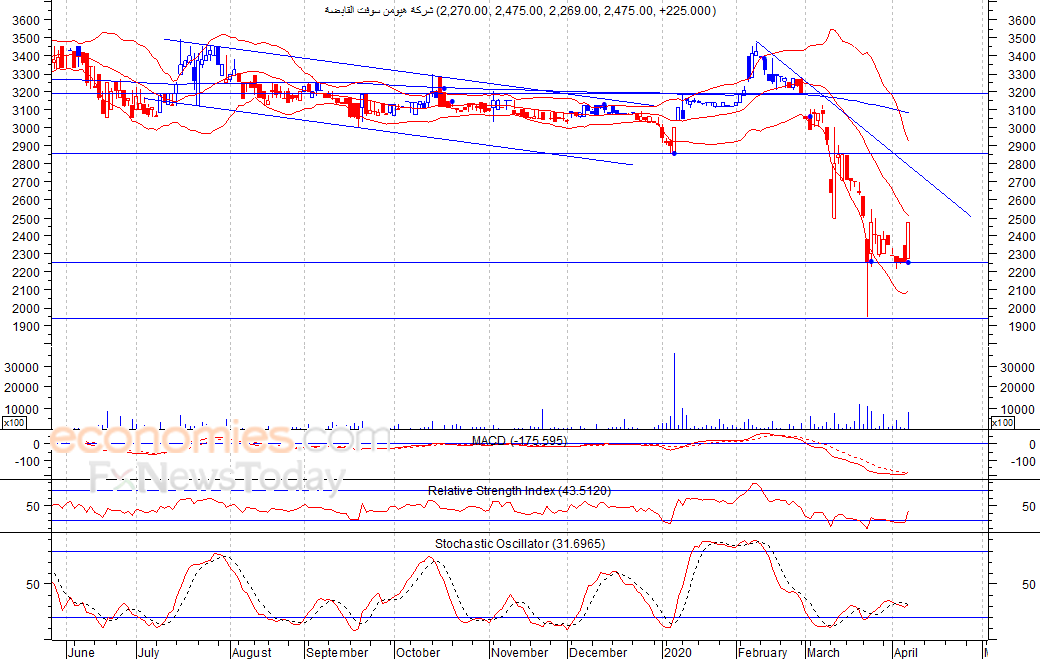Click the Stochastic Oscillator label
Image resolution: width=1040 pixels, height=659 pixels.
[519, 543]
